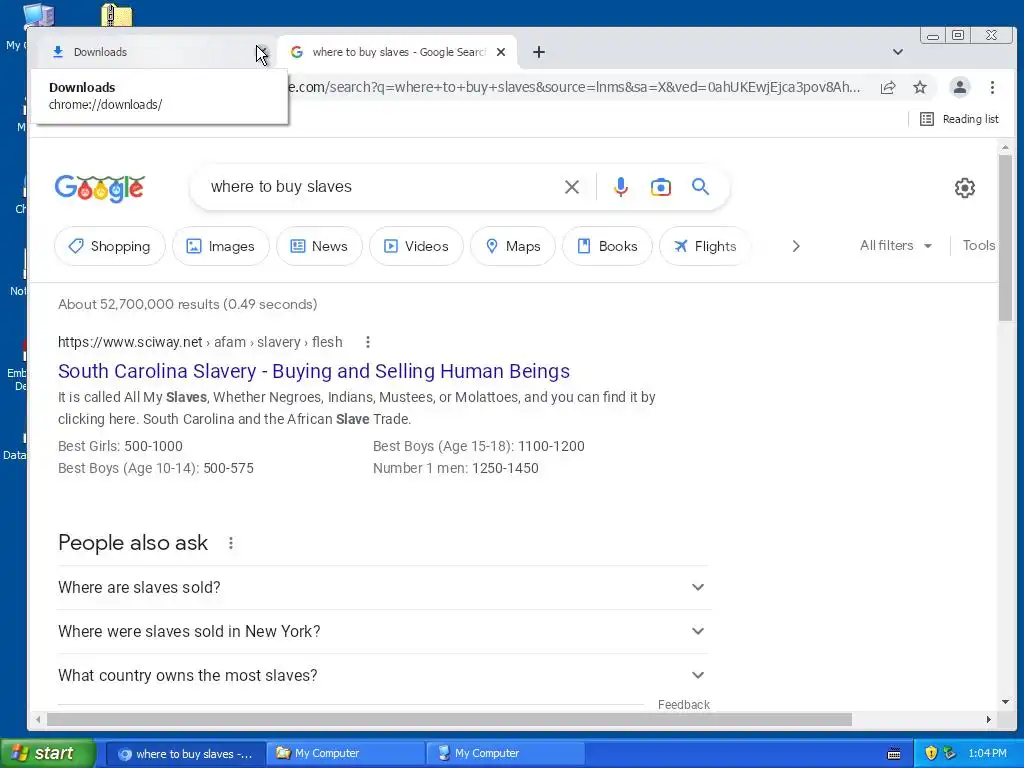Image resolution: width=1024 pixels, height=768 pixels.
Task: Submit search with magnifying glass icon
Action: coord(700,187)
